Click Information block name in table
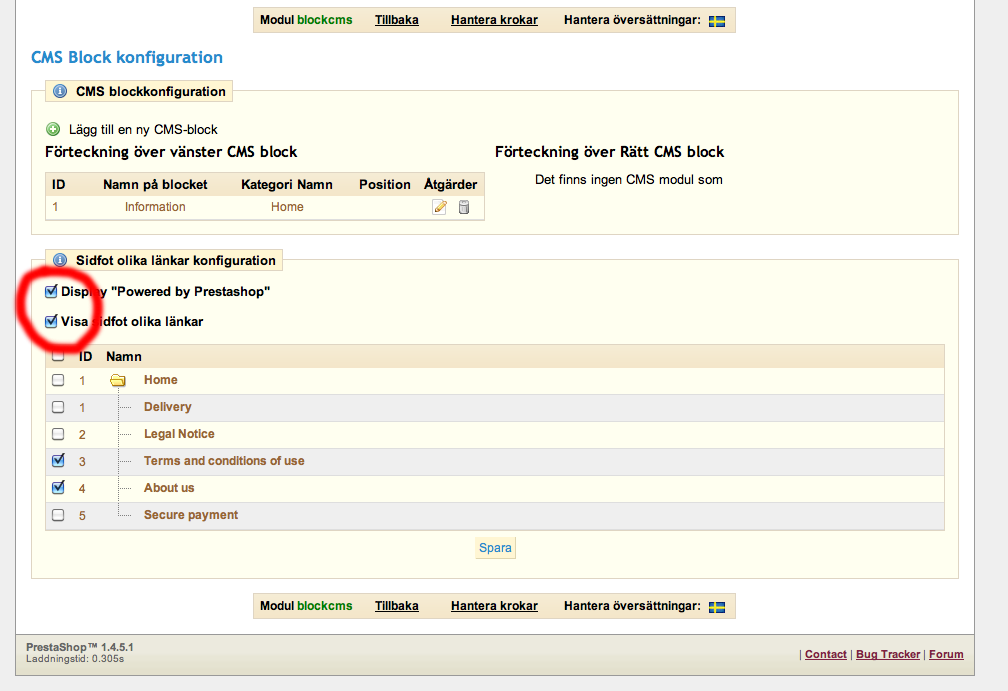 coord(155,207)
